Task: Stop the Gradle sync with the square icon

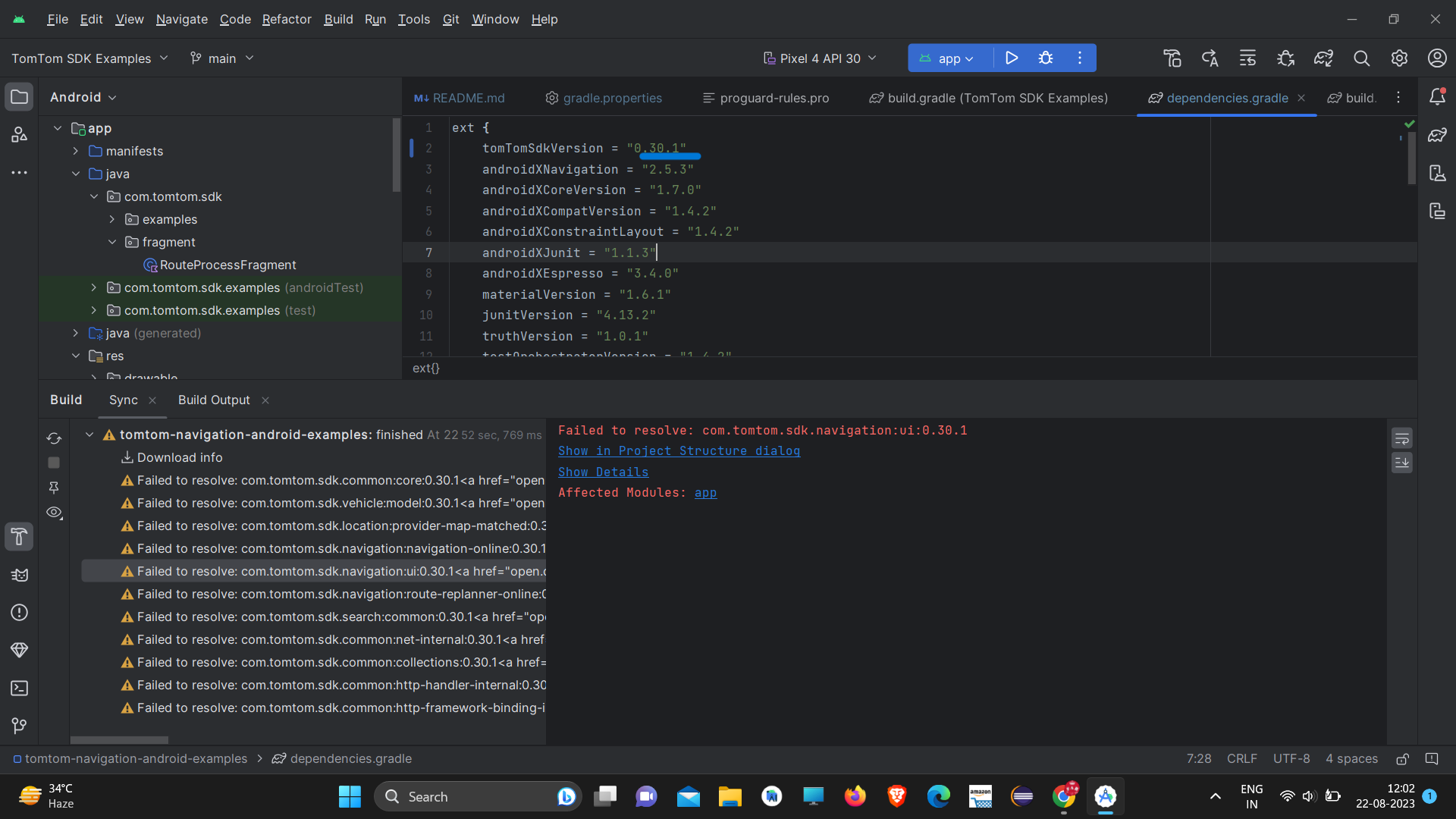Action: (54, 462)
